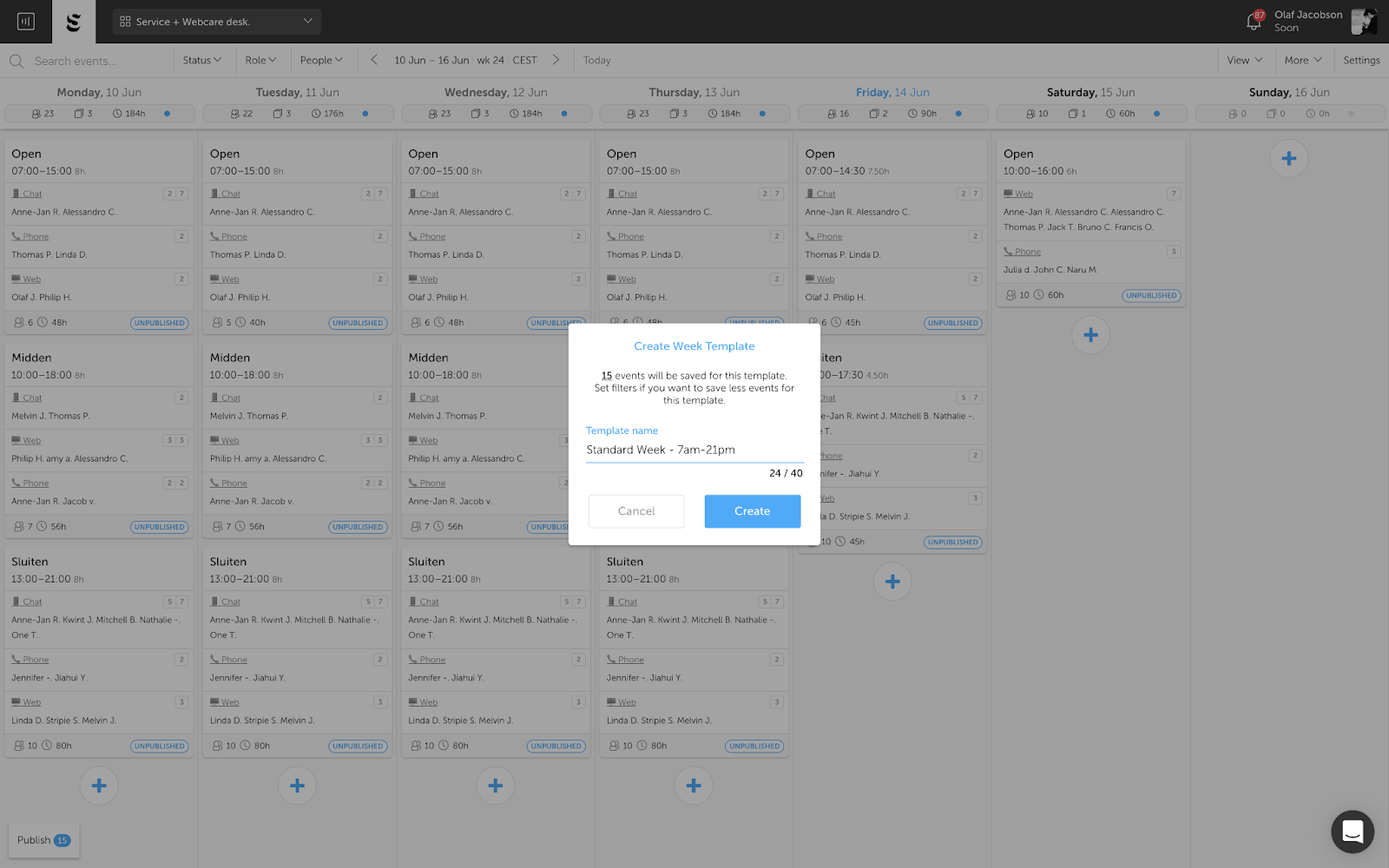Click Publish 15 button
The image size is (1389, 868).
coord(44,840)
